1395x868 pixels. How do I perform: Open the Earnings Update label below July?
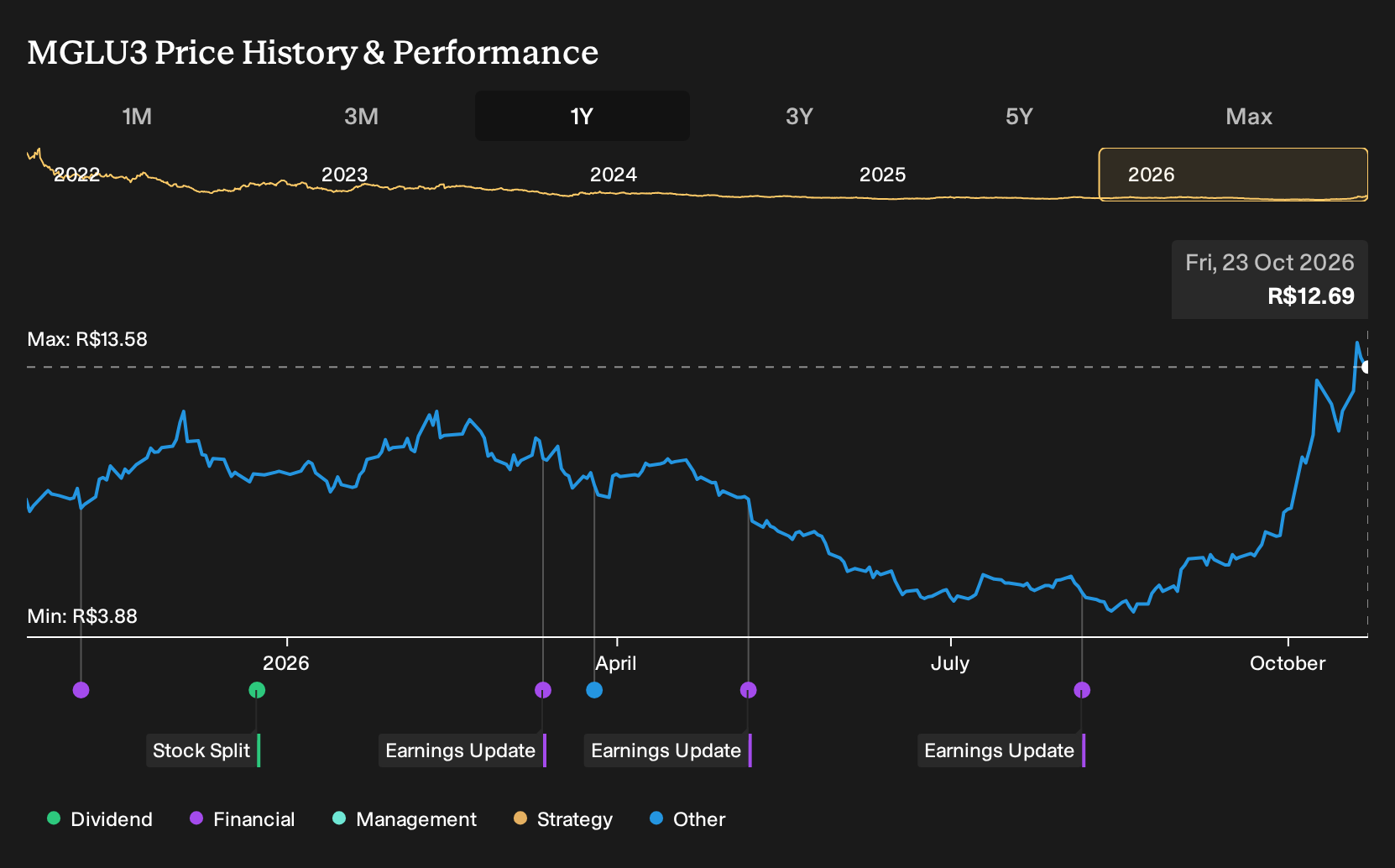1001,750
